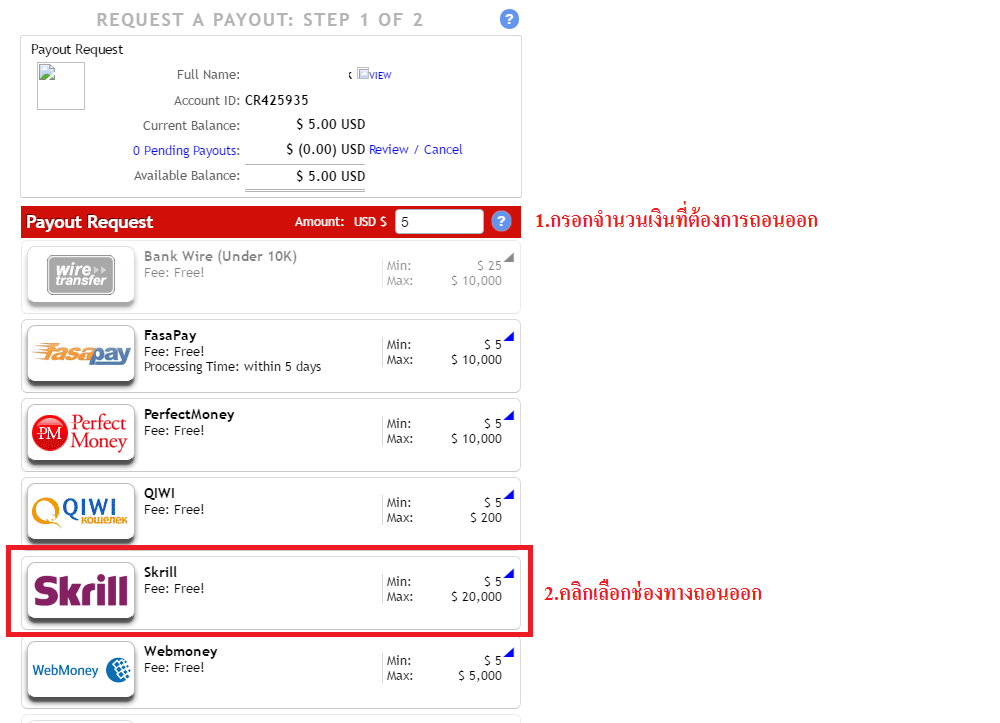The width and height of the screenshot is (1000, 723).
Task: Click Webmoney's $ 5,000 max value
Action: [480, 676]
